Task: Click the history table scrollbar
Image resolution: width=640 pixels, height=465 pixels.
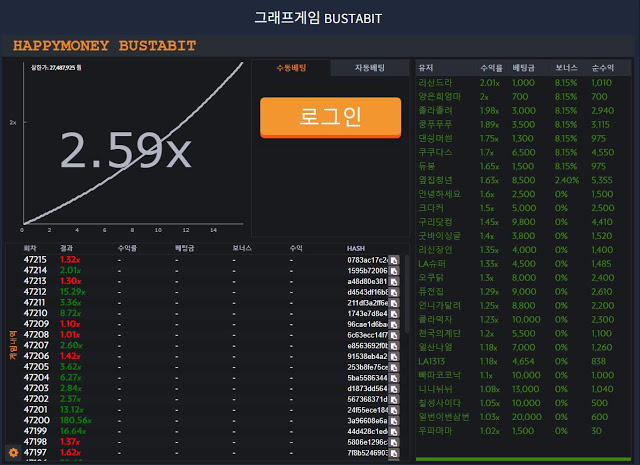Action: [x=407, y=294]
